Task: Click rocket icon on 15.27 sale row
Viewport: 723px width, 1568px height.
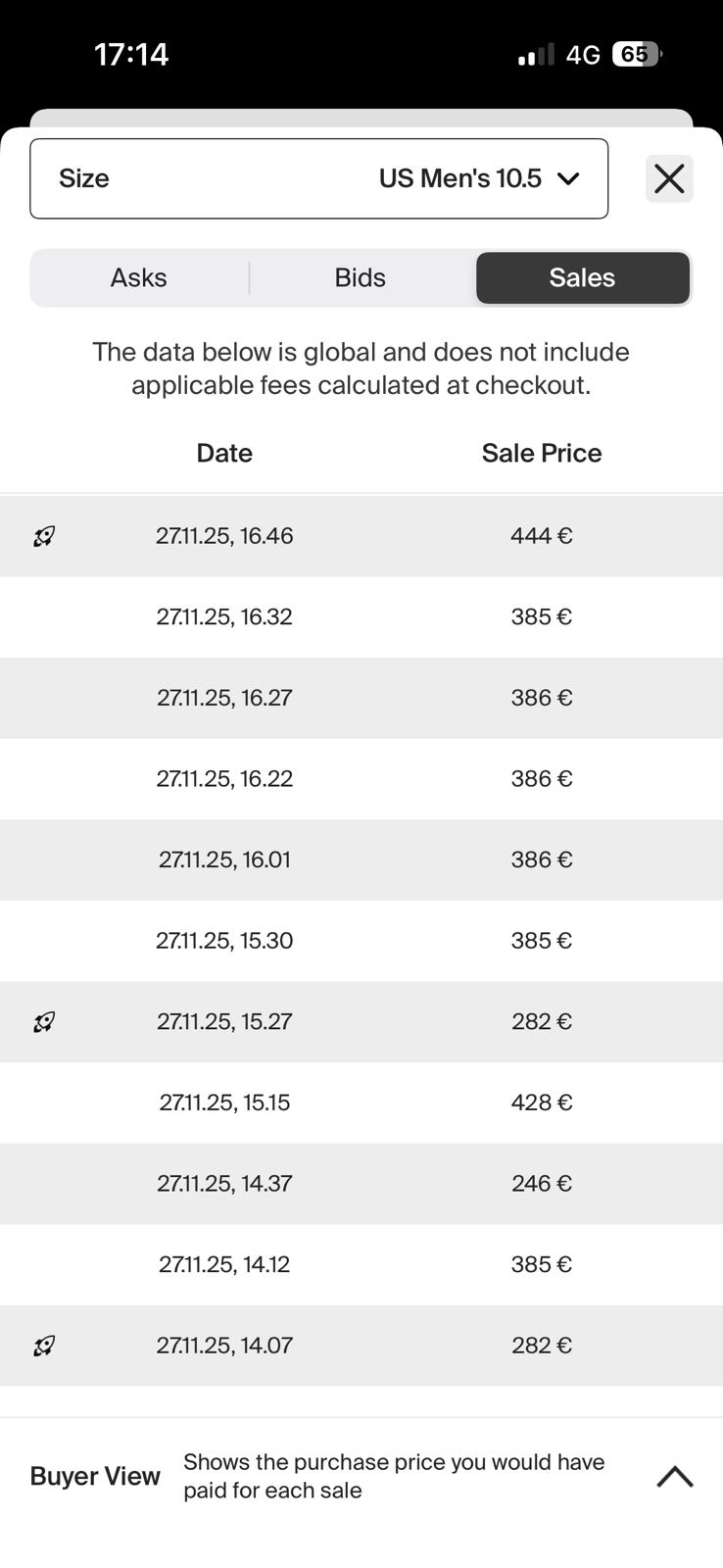Action: click(x=44, y=1022)
